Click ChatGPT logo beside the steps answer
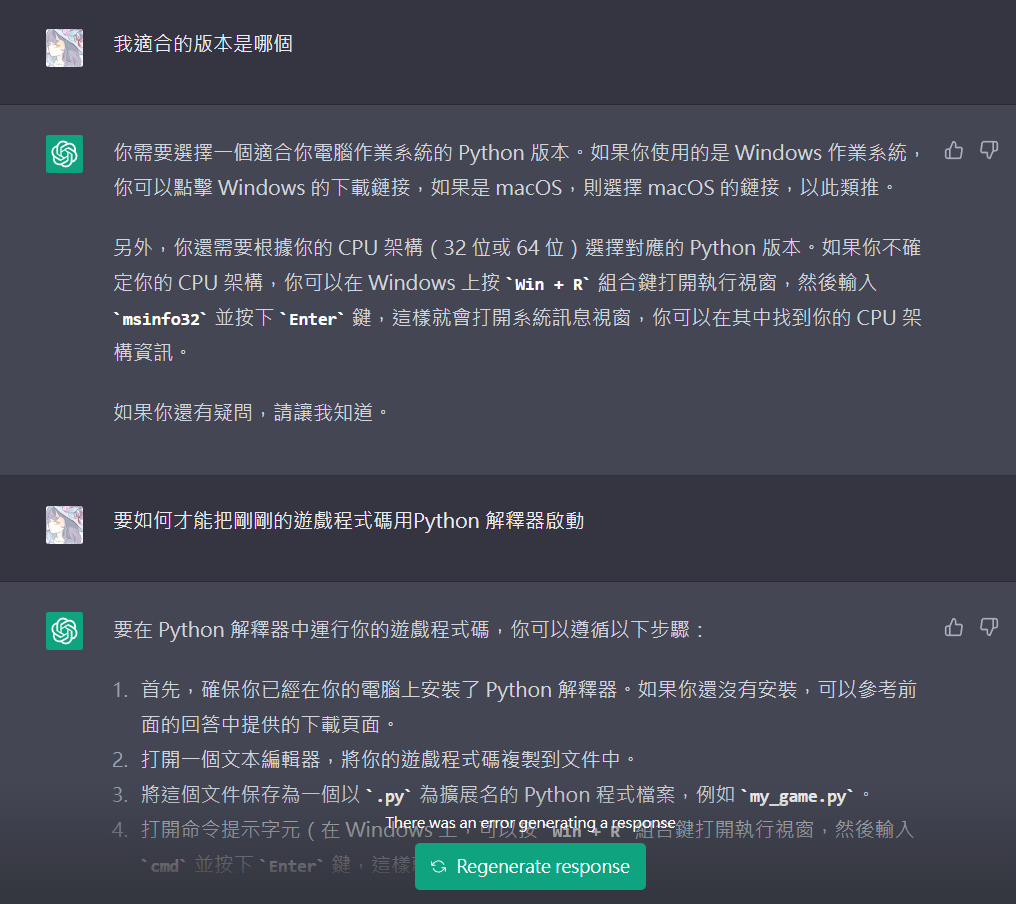 pos(64,631)
